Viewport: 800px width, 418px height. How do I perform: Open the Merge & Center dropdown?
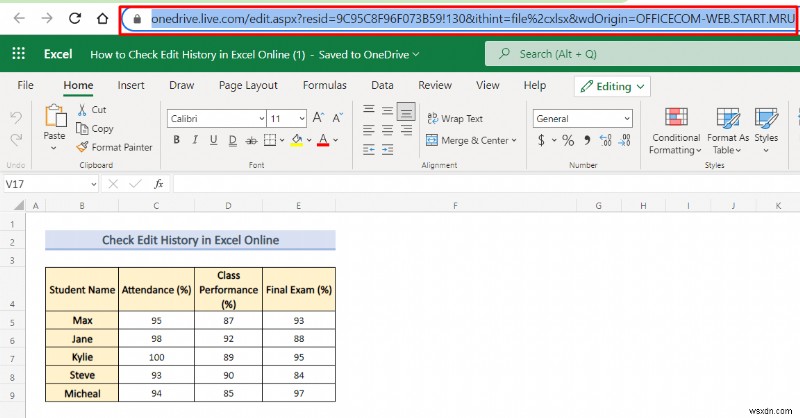(x=514, y=140)
